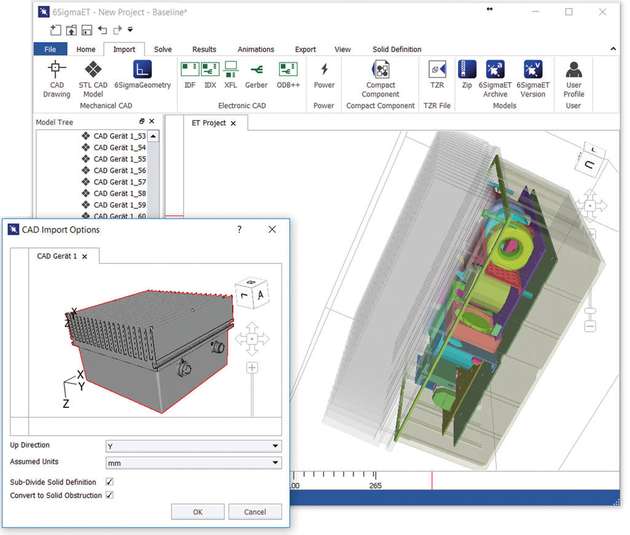This screenshot has height=535, width=630.
Task: Undo the last action
Action: tap(102, 30)
